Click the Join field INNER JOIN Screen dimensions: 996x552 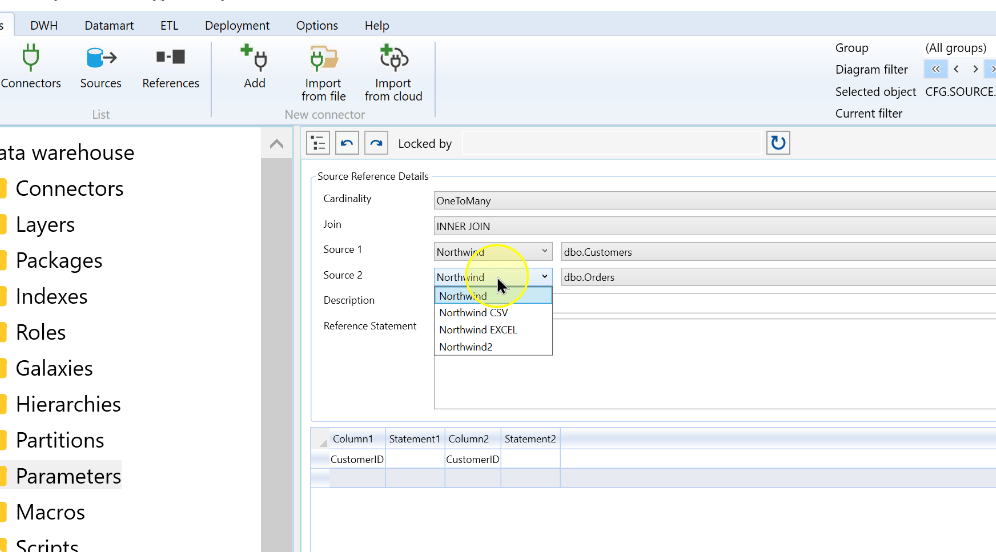point(715,226)
